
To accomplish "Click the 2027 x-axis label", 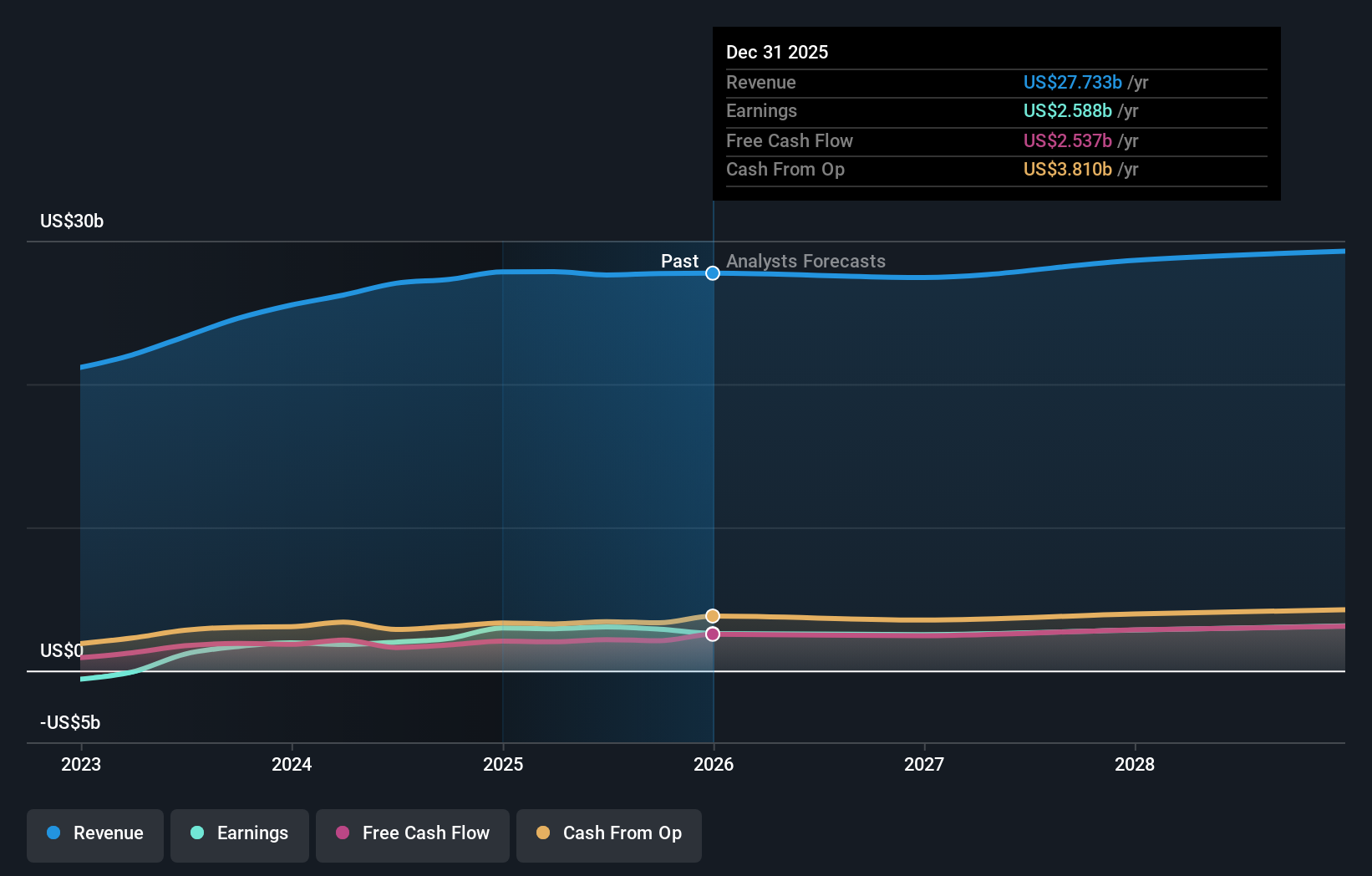I will 924,765.
